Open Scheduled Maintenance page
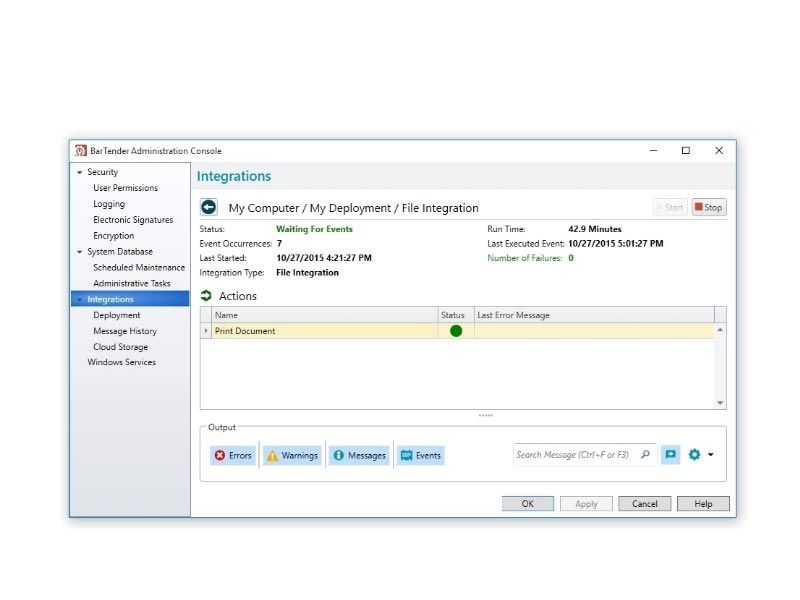The height and width of the screenshot is (600, 800). (x=139, y=267)
